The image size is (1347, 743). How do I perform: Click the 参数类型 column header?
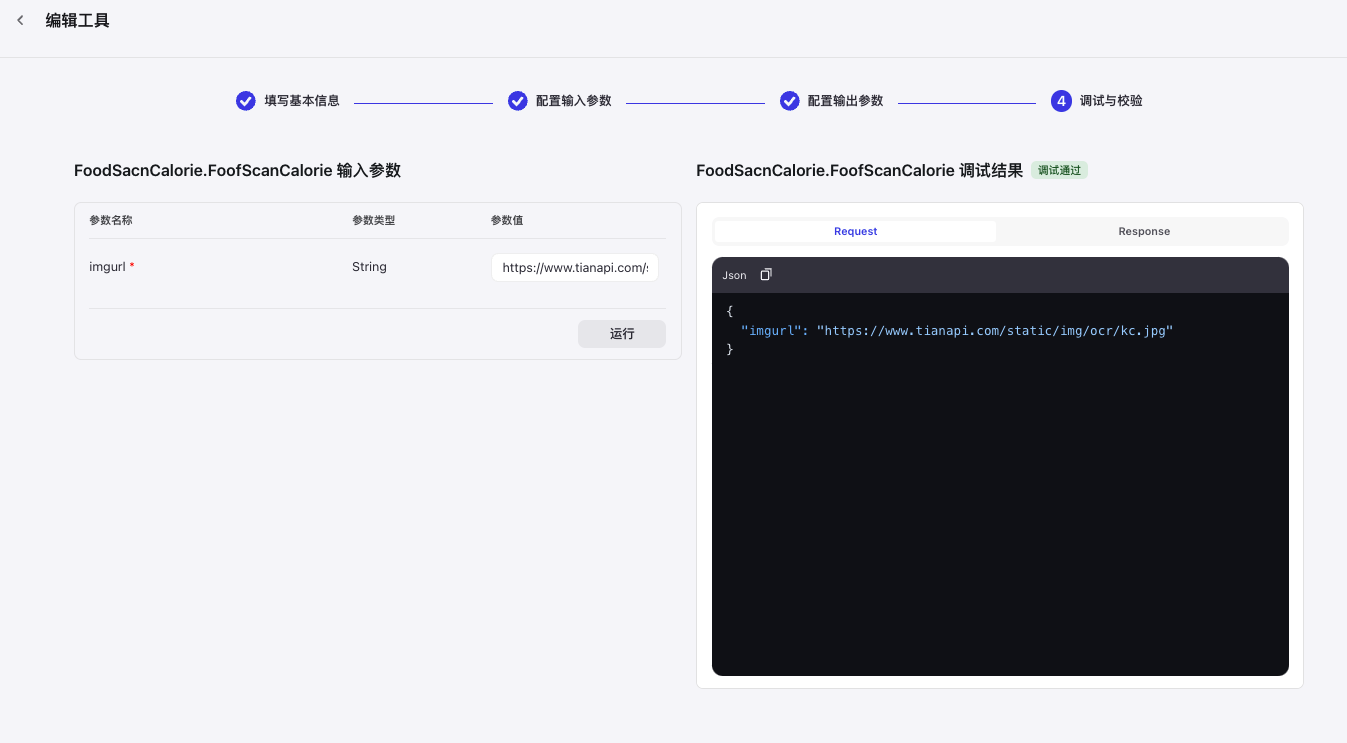pyautogui.click(x=374, y=220)
